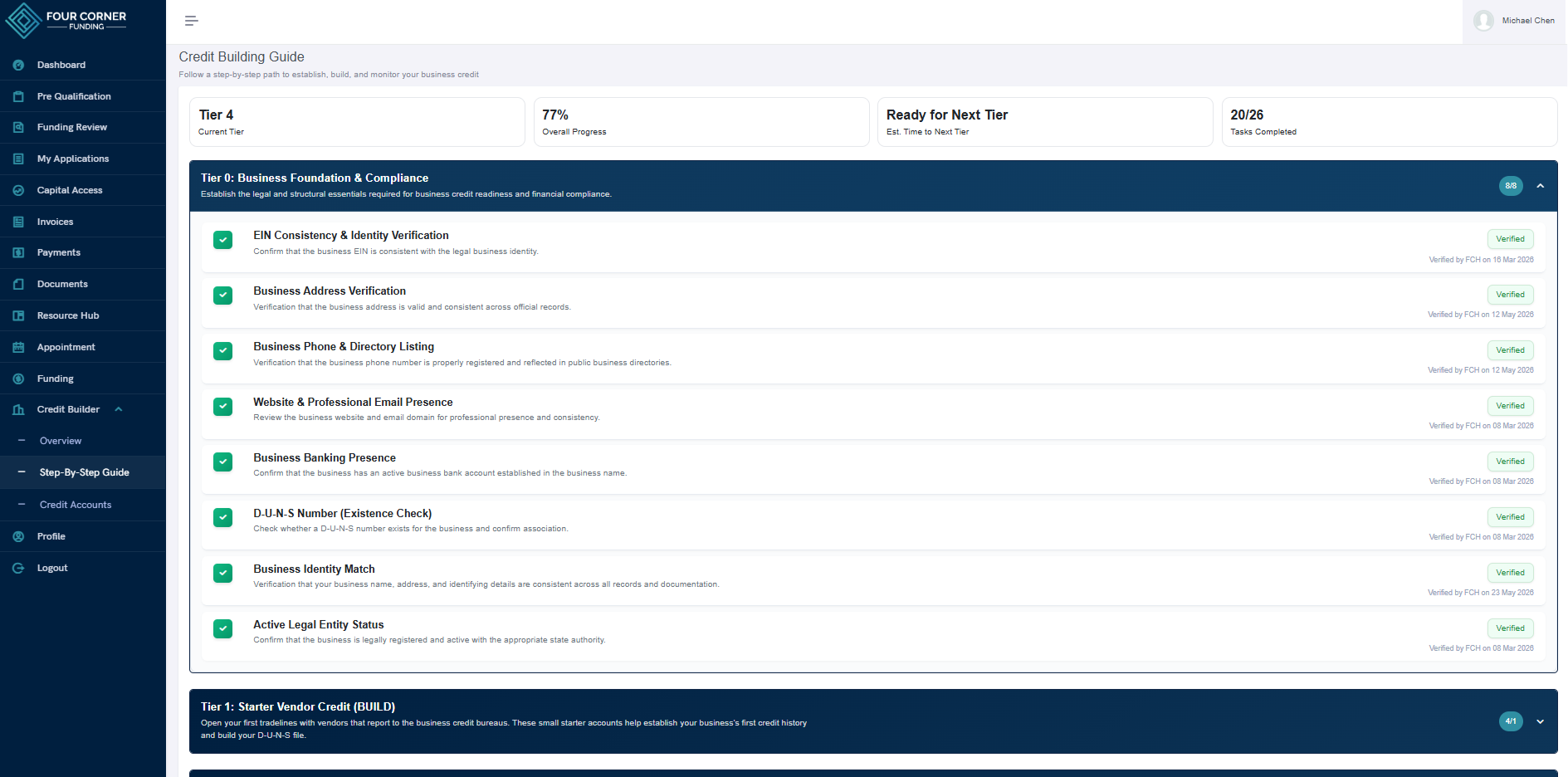Click the Tier 1 progress count badge
Screen dimensions: 1568x777
(1511, 721)
